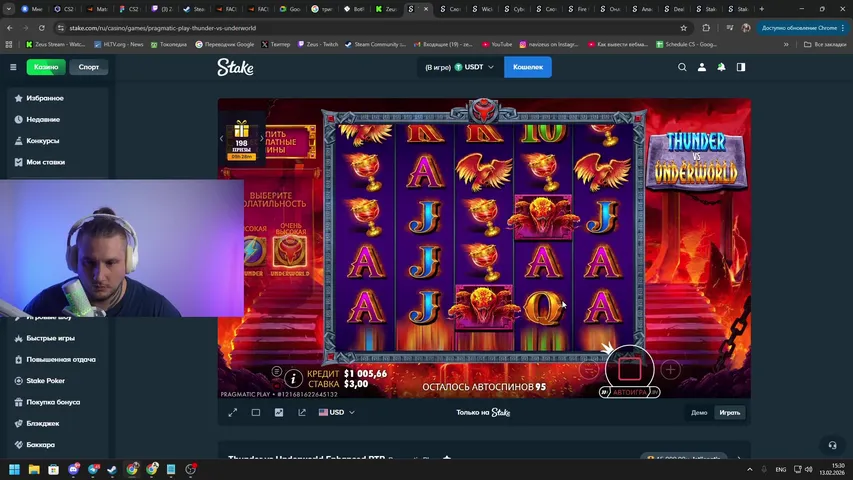Stop autoplay with the red square button

click(x=629, y=368)
